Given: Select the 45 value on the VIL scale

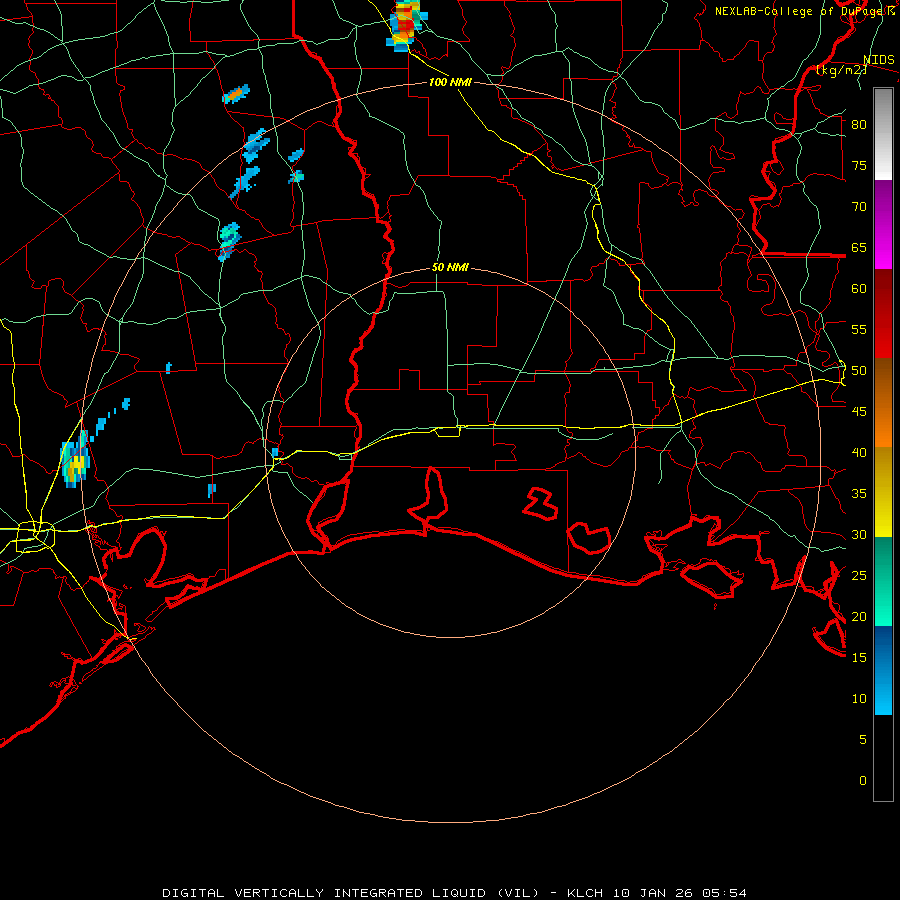Looking at the screenshot, I should tap(859, 412).
